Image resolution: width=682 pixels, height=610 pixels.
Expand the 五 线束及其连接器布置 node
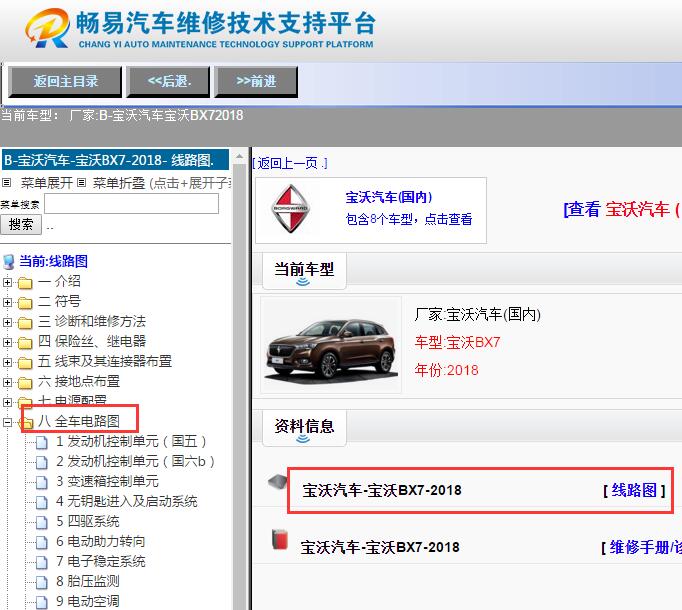[7, 362]
